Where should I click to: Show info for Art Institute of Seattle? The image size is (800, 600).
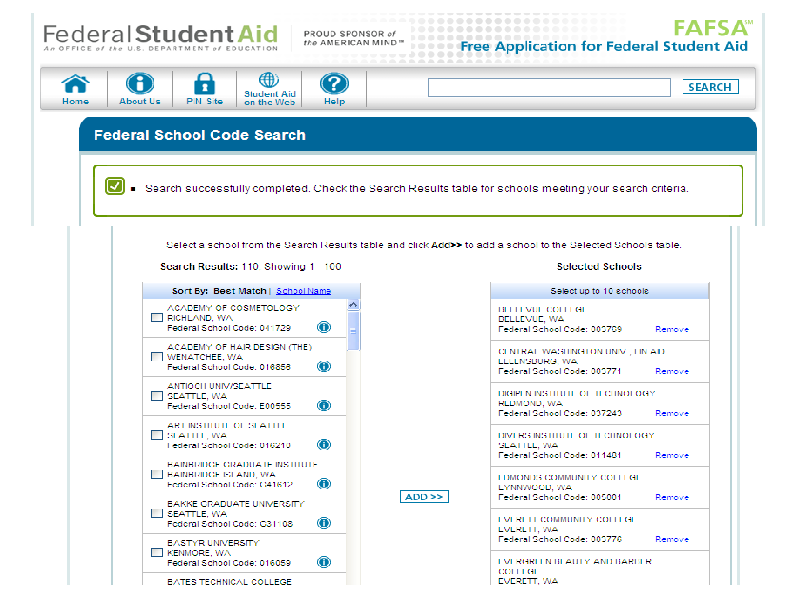[324, 445]
